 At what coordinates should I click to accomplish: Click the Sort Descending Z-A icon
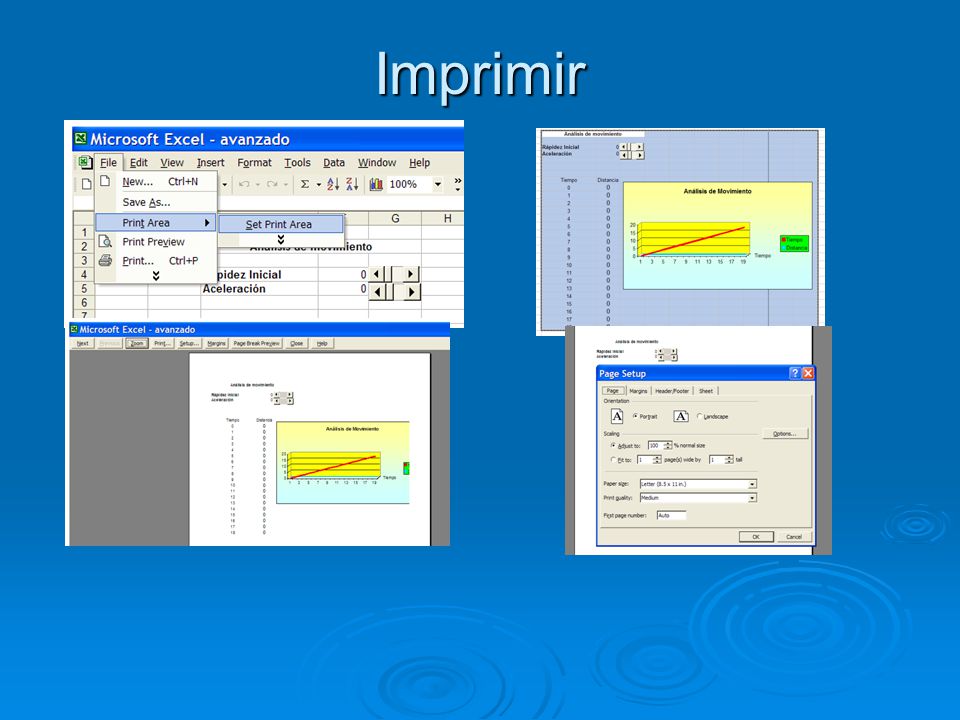coord(352,184)
